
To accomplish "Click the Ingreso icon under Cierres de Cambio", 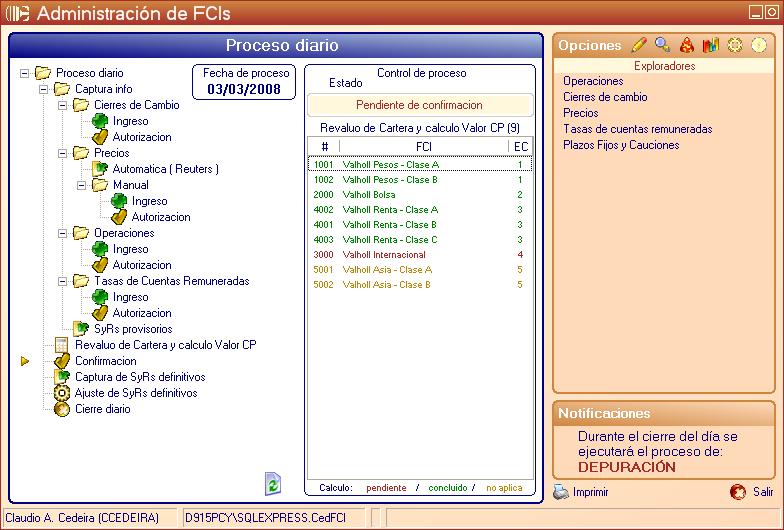I will [x=100, y=121].
